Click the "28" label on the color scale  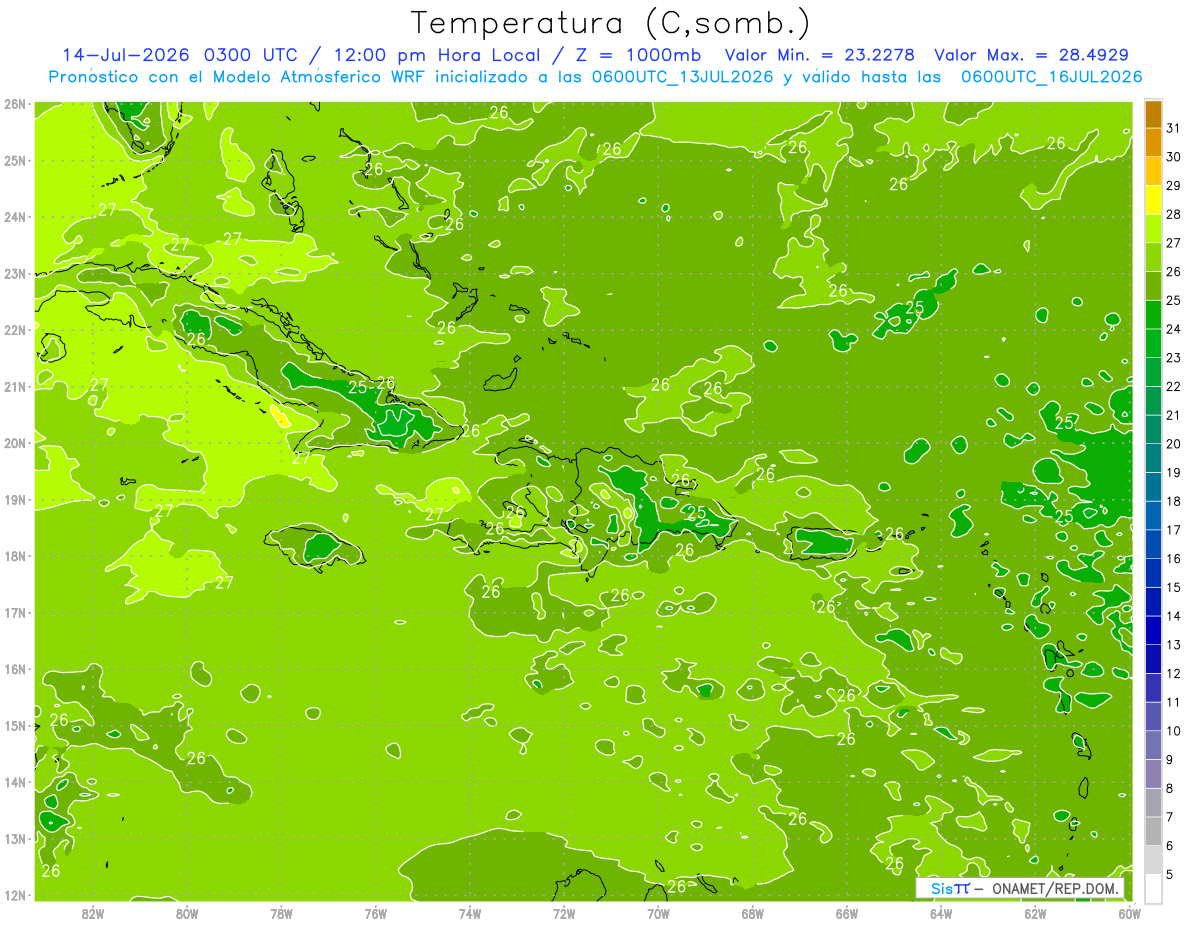click(1174, 214)
